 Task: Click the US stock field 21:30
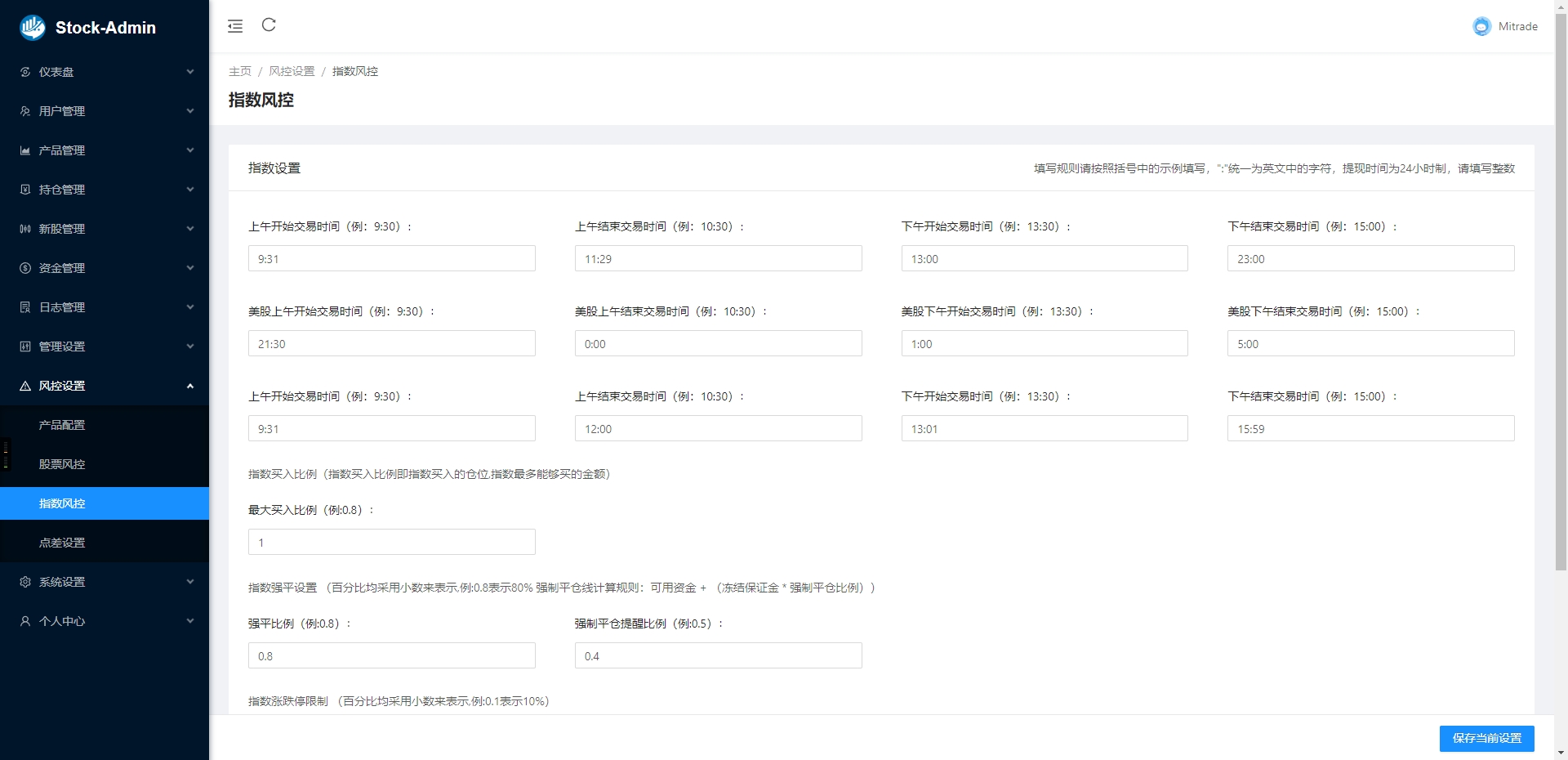392,343
